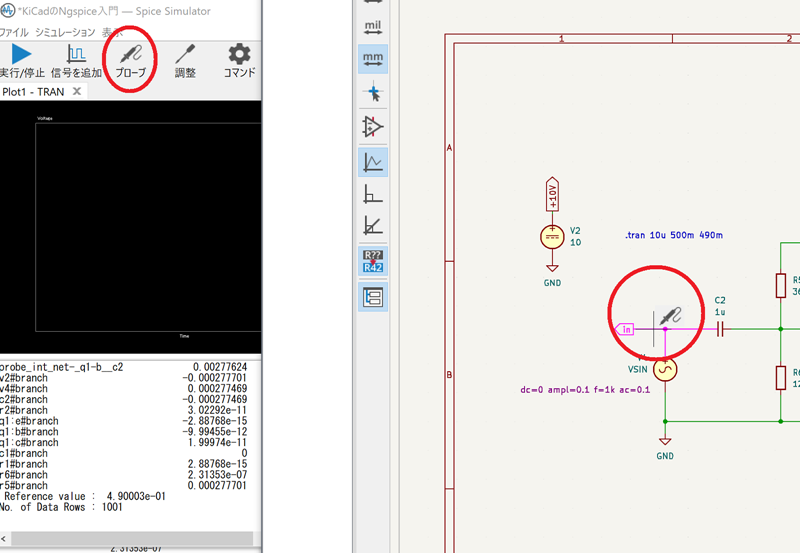Switch to the Plot1 - TRAN tab
Screen dimensions: 800x553
[33, 92]
